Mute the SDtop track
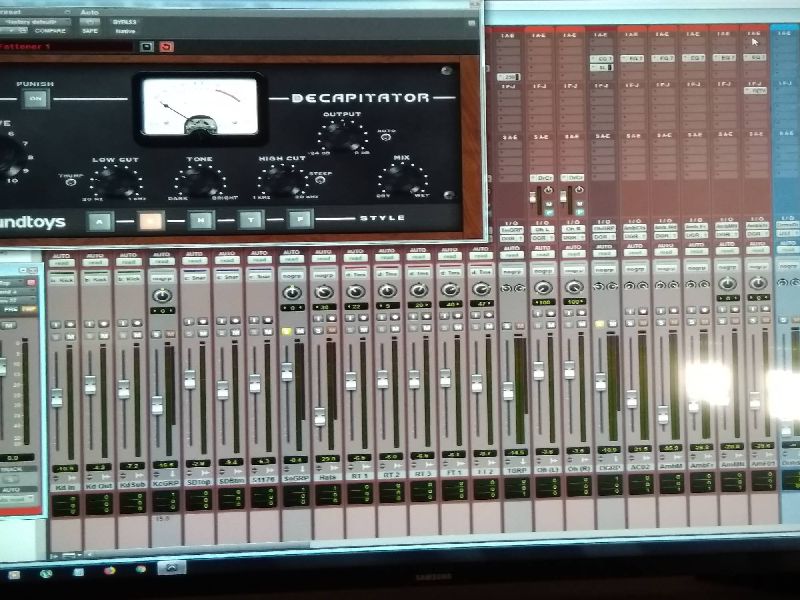Screen dimensions: 800x600 202,333
